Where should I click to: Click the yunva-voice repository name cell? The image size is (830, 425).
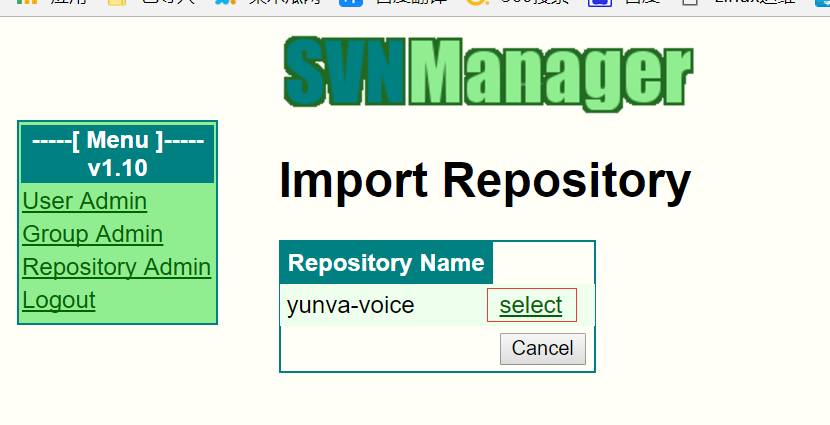[x=351, y=305]
